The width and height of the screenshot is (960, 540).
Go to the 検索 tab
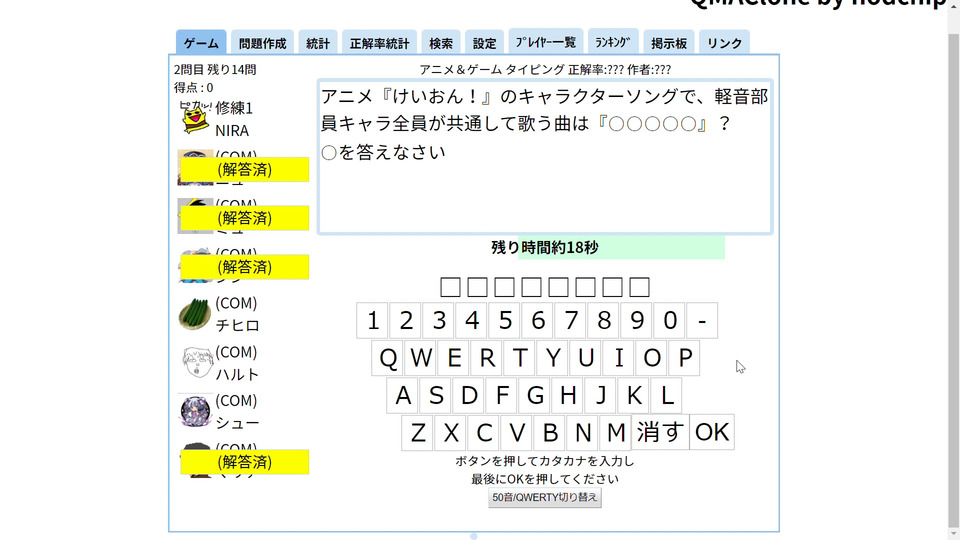[x=441, y=43]
